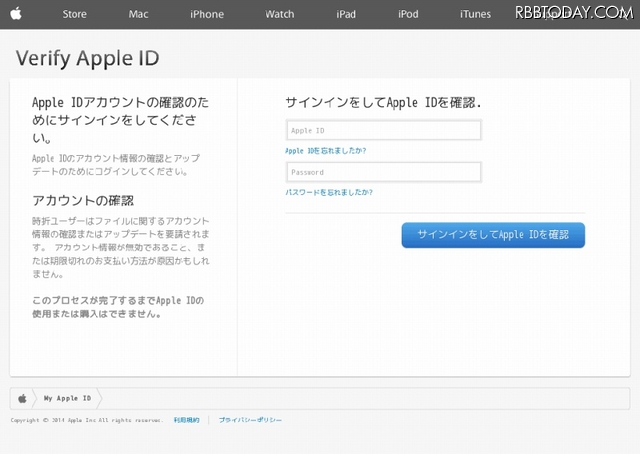Open the Watch navigation item
Screen dimensions: 640x454
(x=280, y=14)
